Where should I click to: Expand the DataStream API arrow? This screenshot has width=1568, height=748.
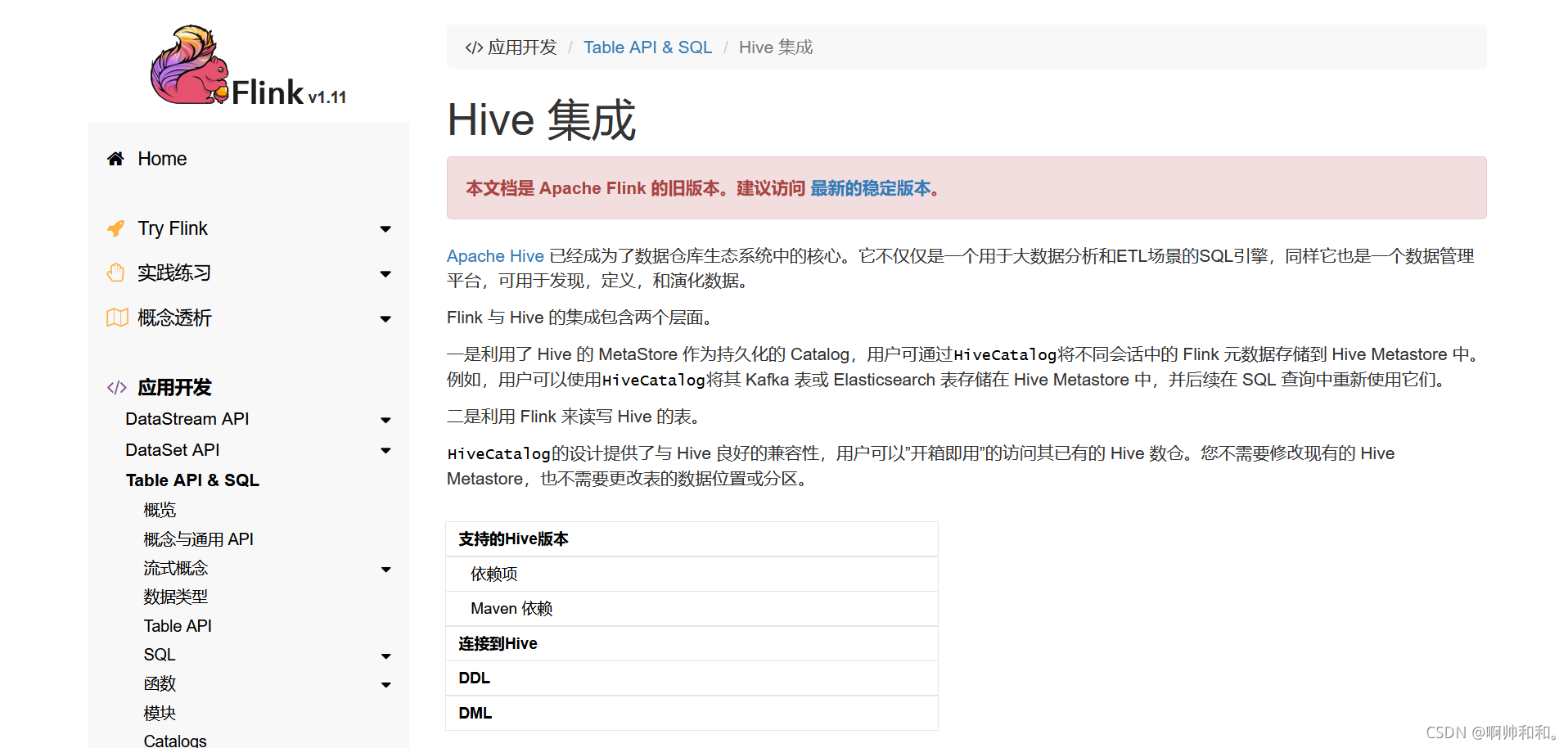tap(385, 421)
